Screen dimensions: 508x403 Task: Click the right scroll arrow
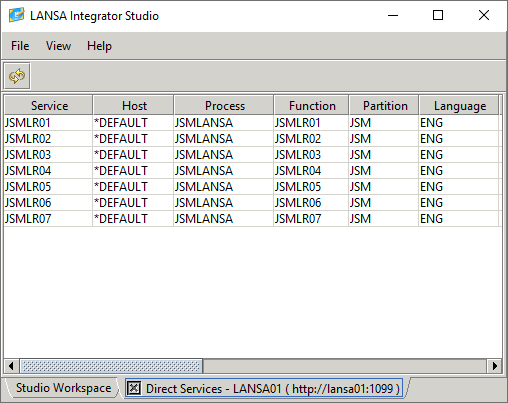tap(495, 366)
